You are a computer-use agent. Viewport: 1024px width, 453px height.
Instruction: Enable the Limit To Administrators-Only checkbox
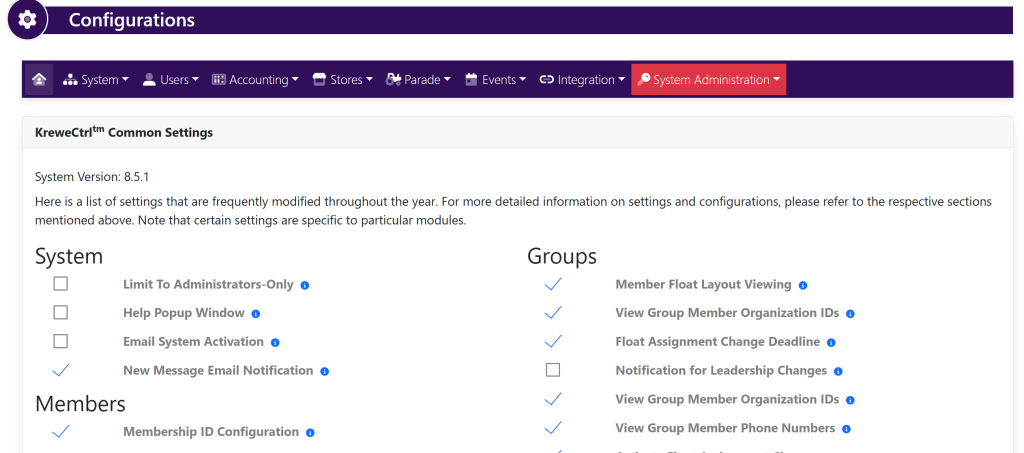pos(61,284)
